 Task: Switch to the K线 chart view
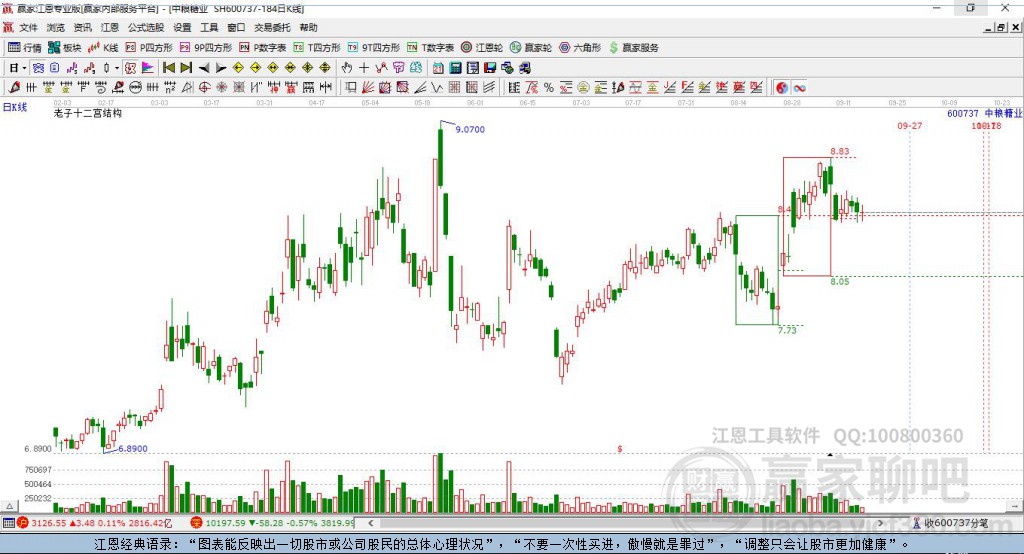(103, 48)
